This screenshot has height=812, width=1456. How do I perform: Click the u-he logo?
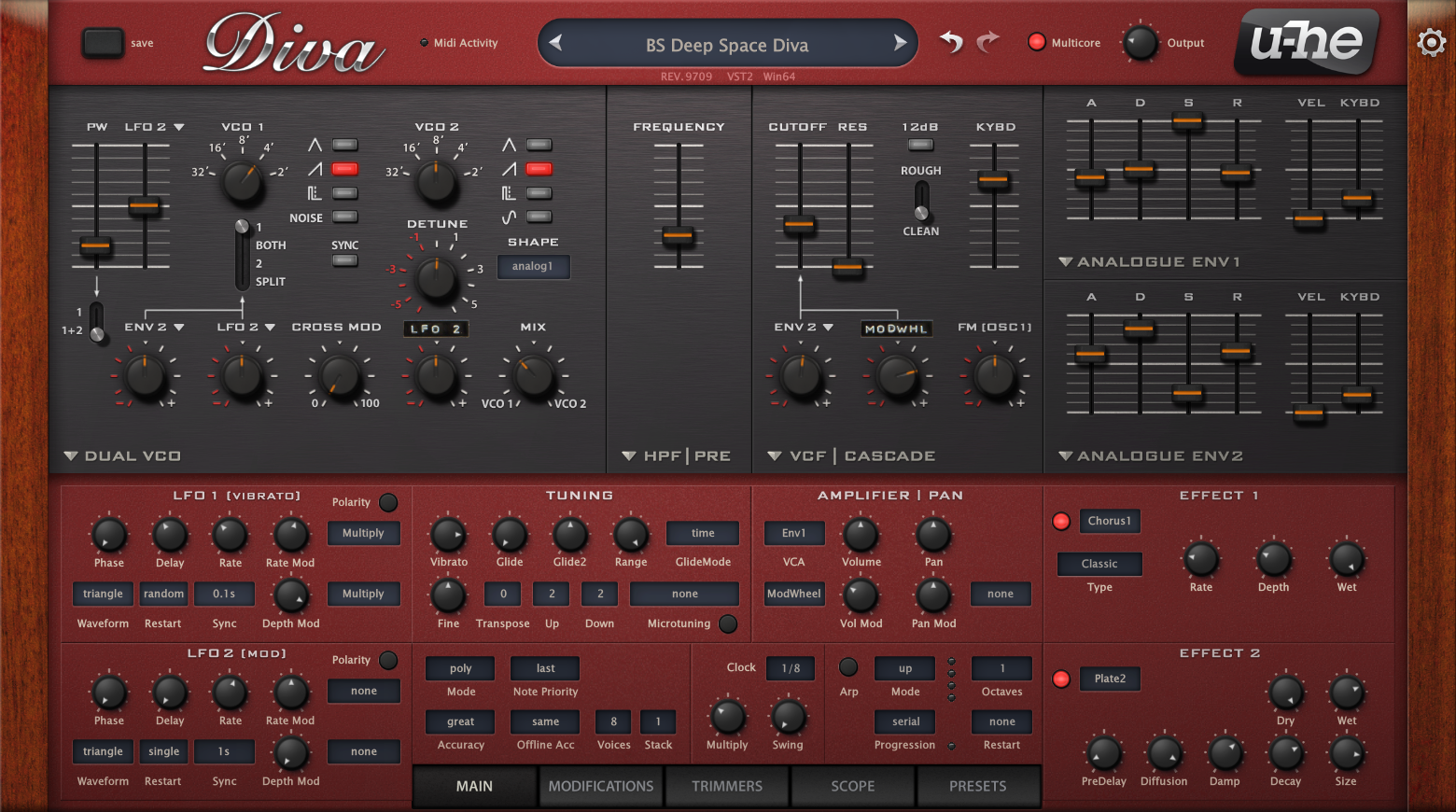[x=1307, y=42]
